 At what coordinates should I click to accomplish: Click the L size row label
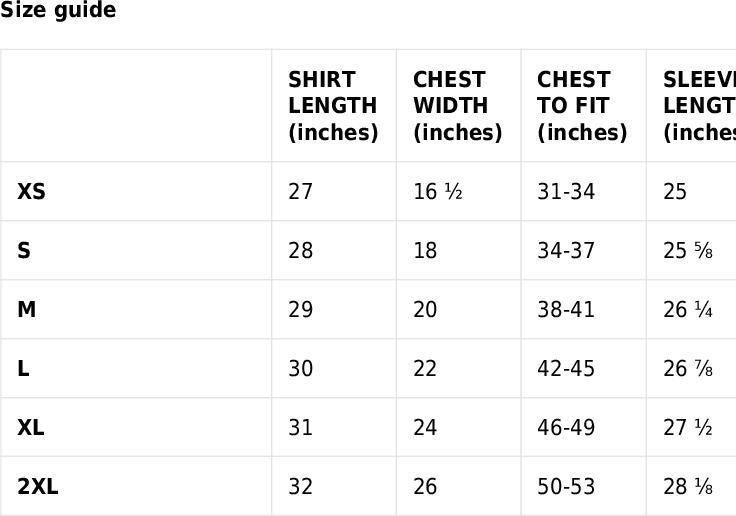[23, 368]
